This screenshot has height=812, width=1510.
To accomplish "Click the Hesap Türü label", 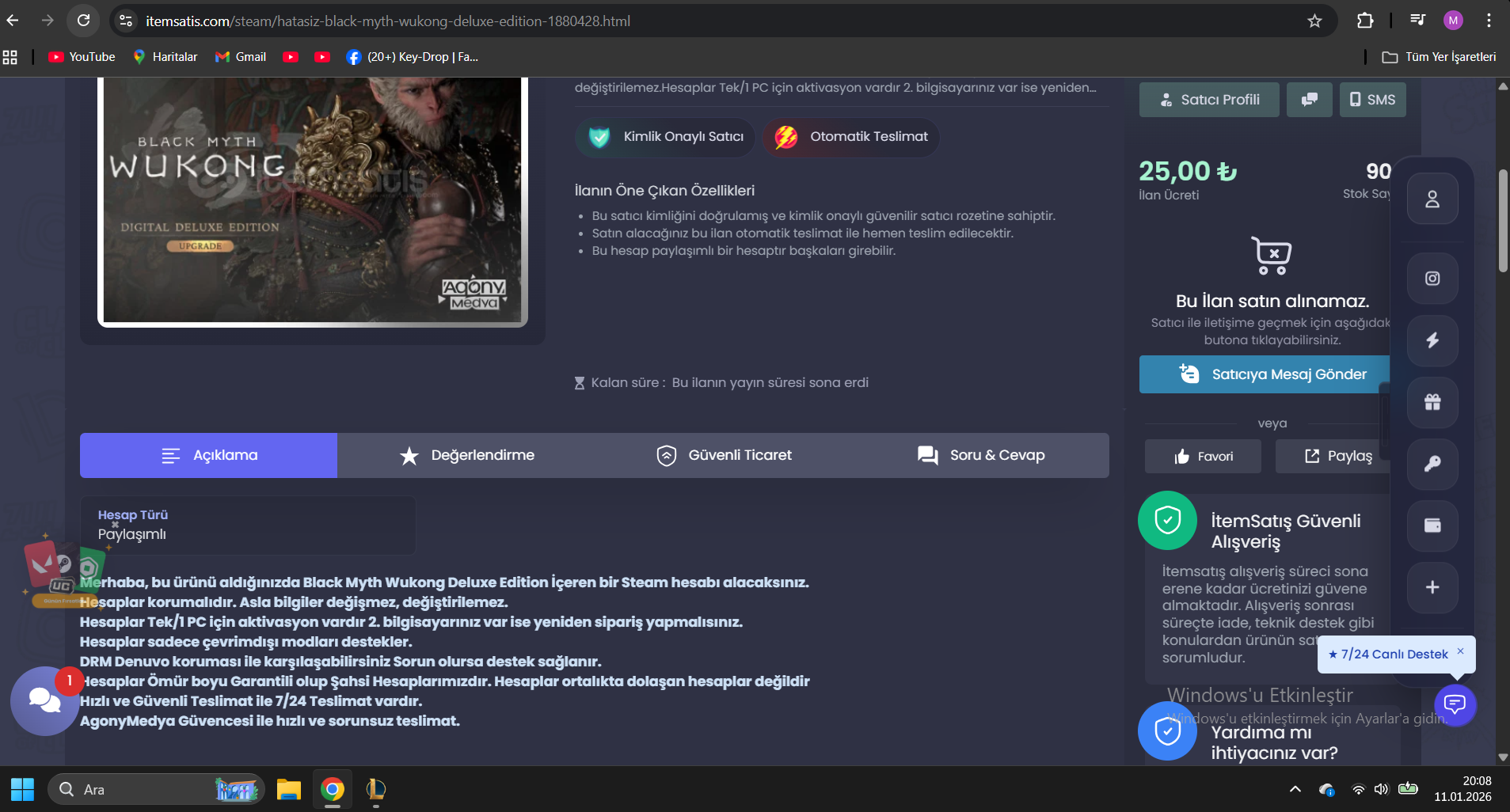I will tap(133, 514).
